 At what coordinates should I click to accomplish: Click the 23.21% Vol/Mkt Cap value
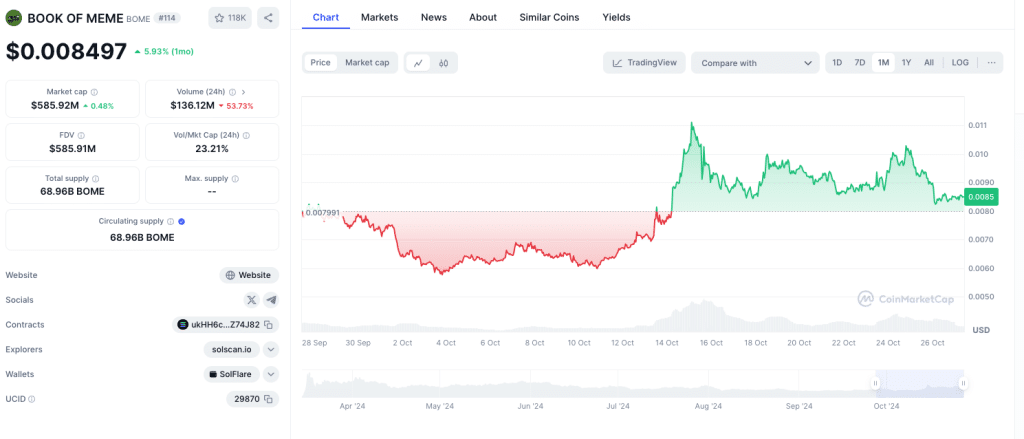(212, 148)
